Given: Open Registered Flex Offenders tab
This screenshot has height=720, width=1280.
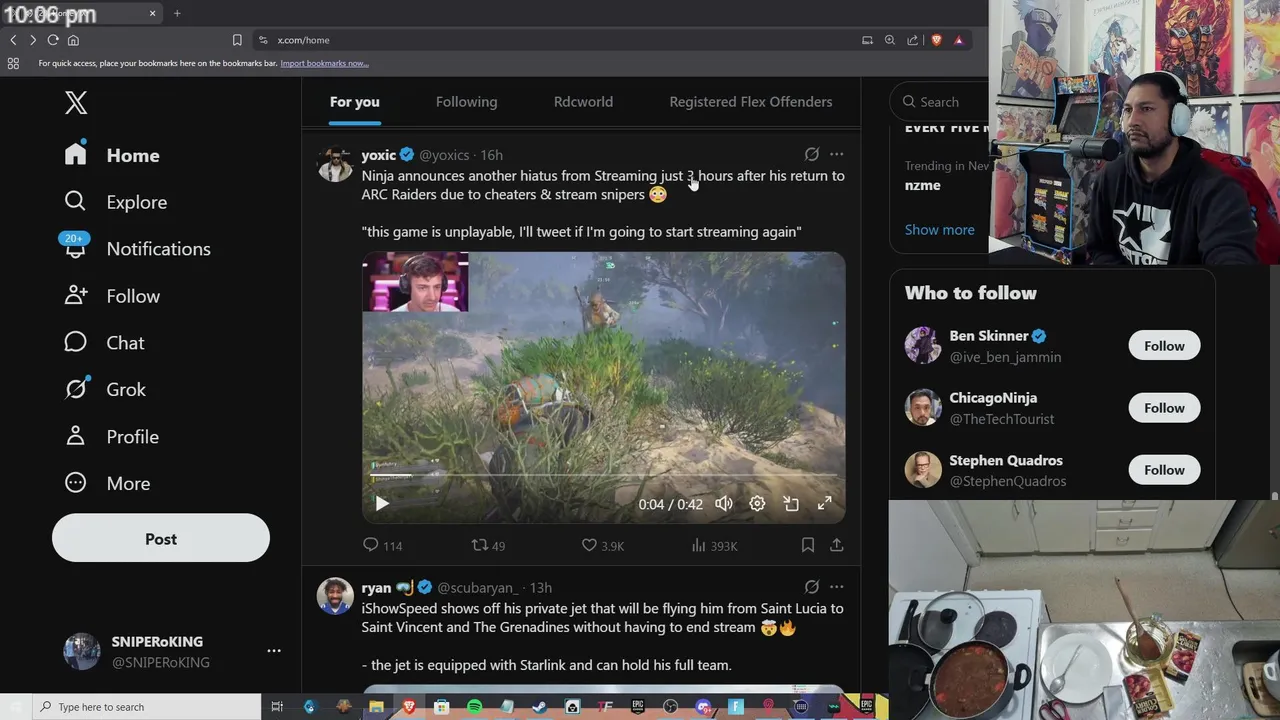Looking at the screenshot, I should pyautogui.click(x=750, y=102).
